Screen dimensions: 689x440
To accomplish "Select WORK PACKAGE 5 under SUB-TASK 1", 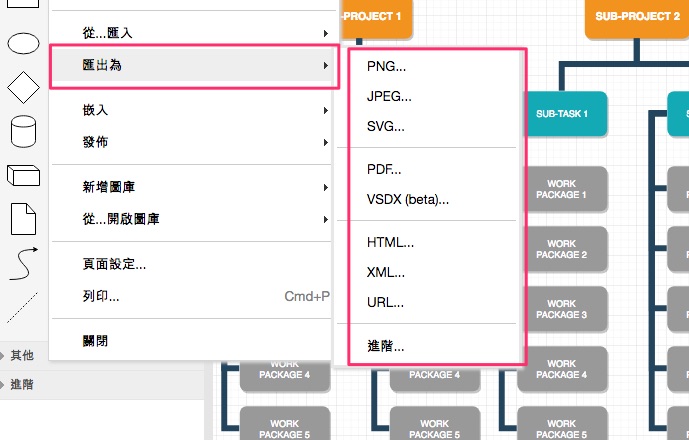I will [562, 423].
